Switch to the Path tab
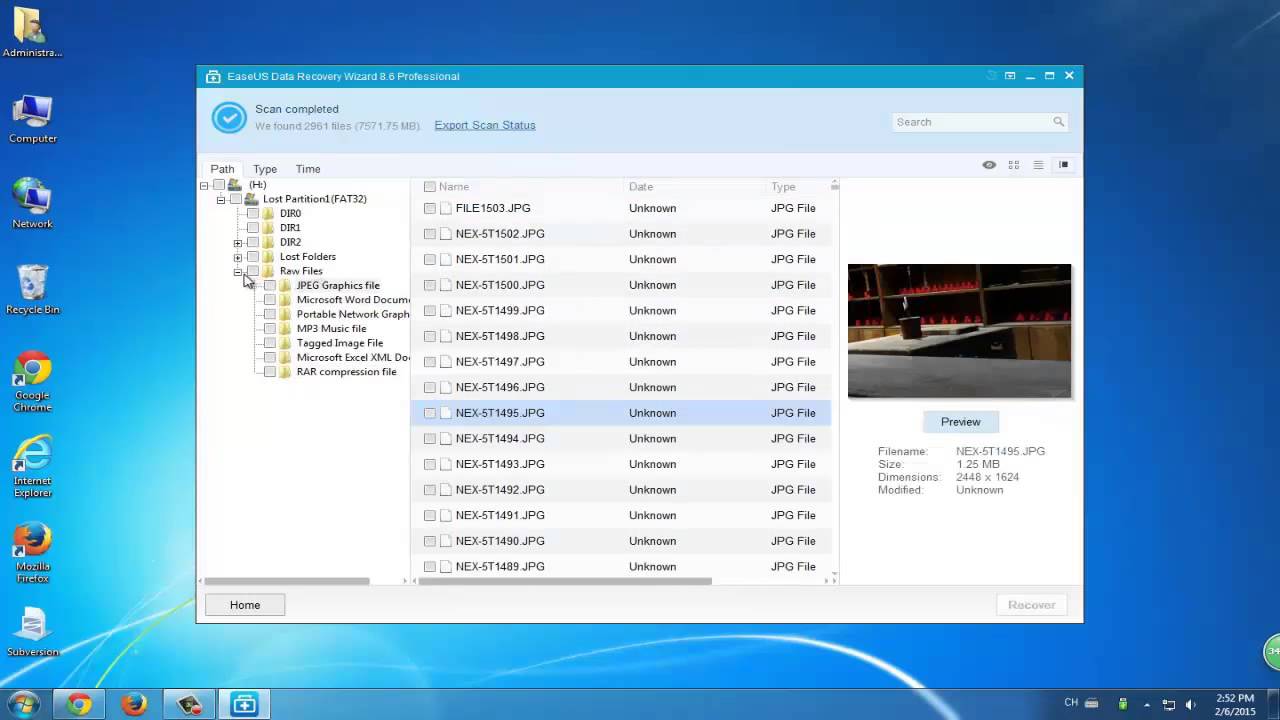This screenshot has height=720, width=1280. click(222, 169)
